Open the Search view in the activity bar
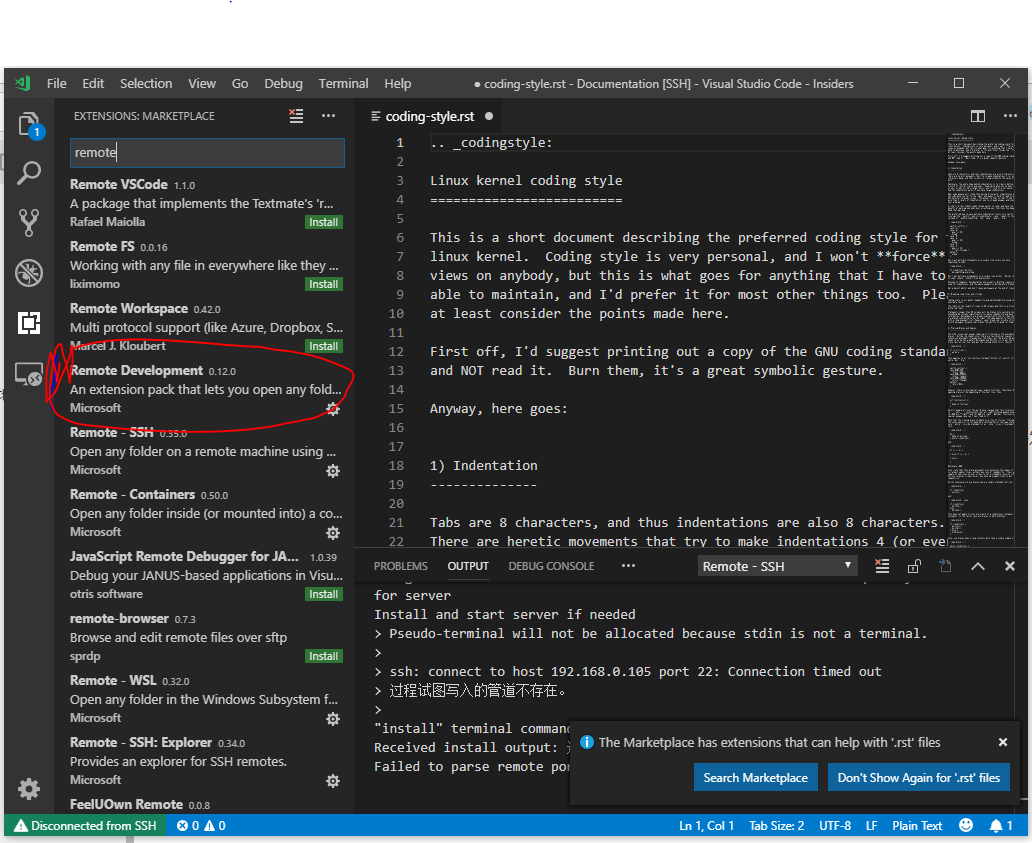The image size is (1032, 843). 28,172
